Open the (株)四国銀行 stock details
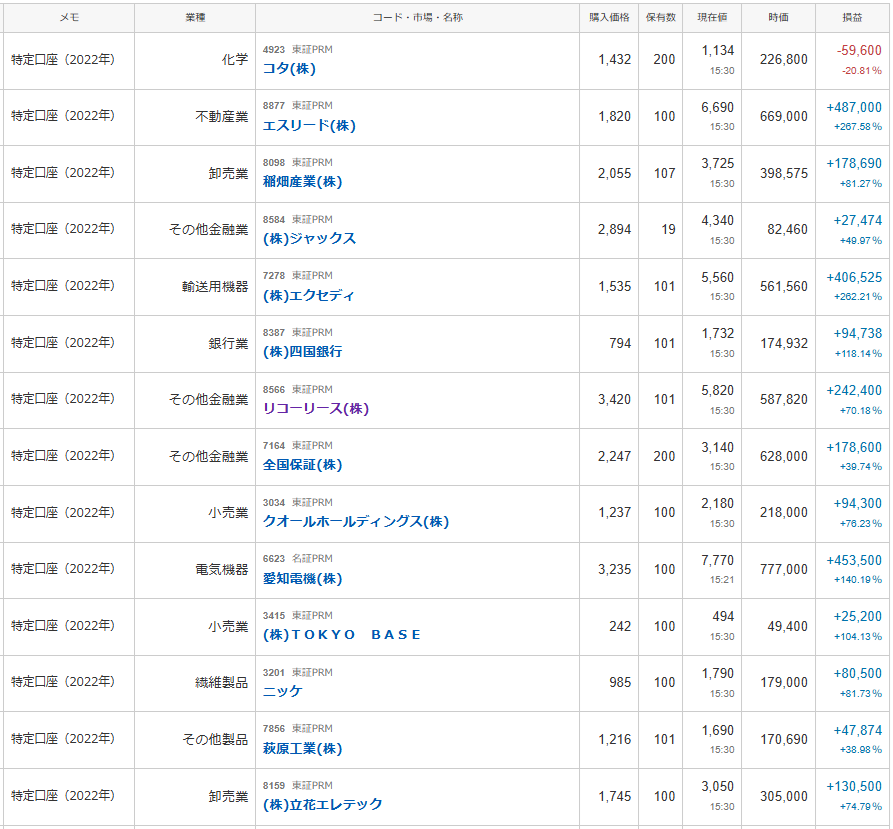 (302, 352)
